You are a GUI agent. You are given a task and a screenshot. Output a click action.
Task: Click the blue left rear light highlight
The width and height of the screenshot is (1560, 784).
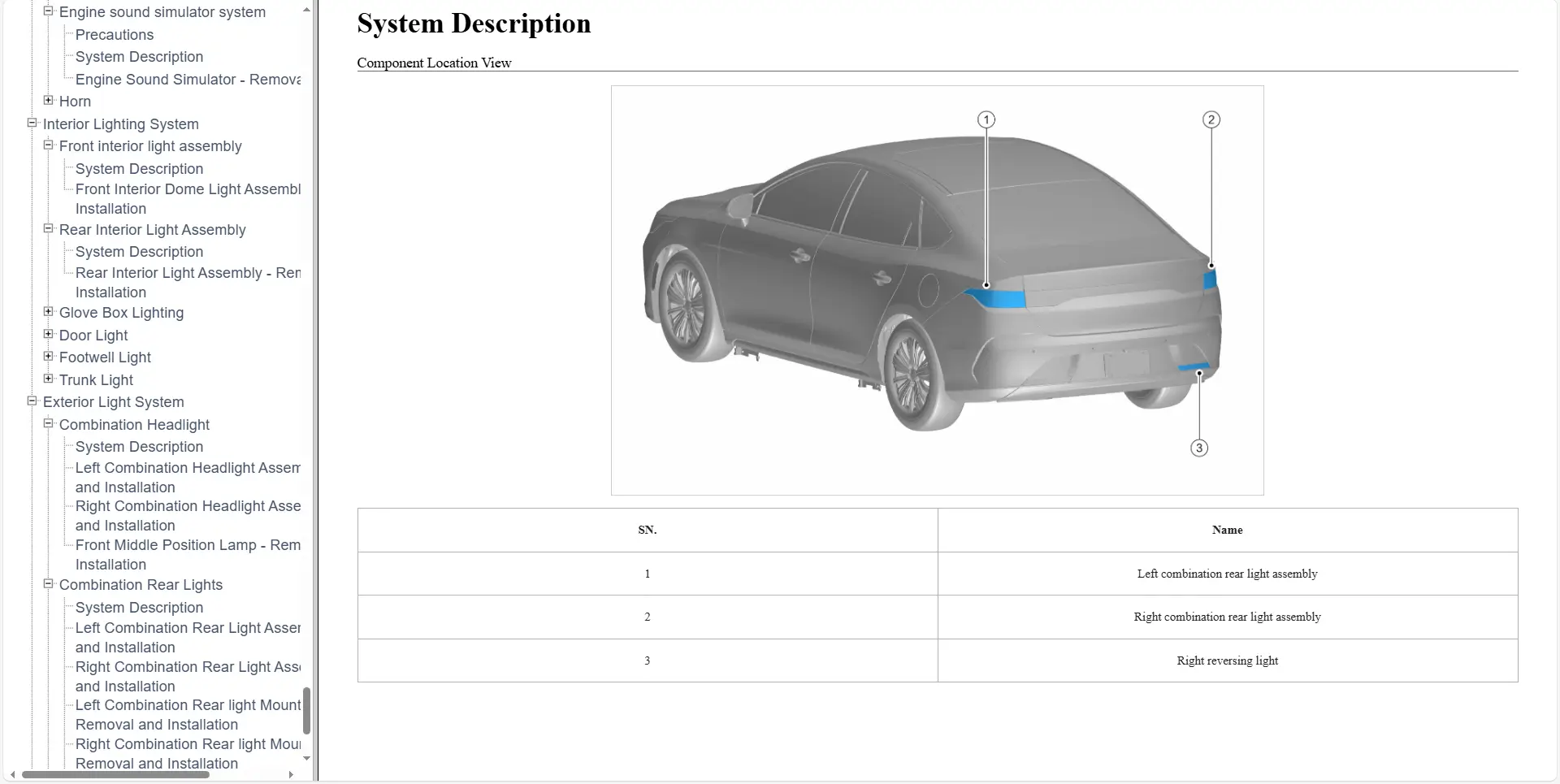pos(996,297)
